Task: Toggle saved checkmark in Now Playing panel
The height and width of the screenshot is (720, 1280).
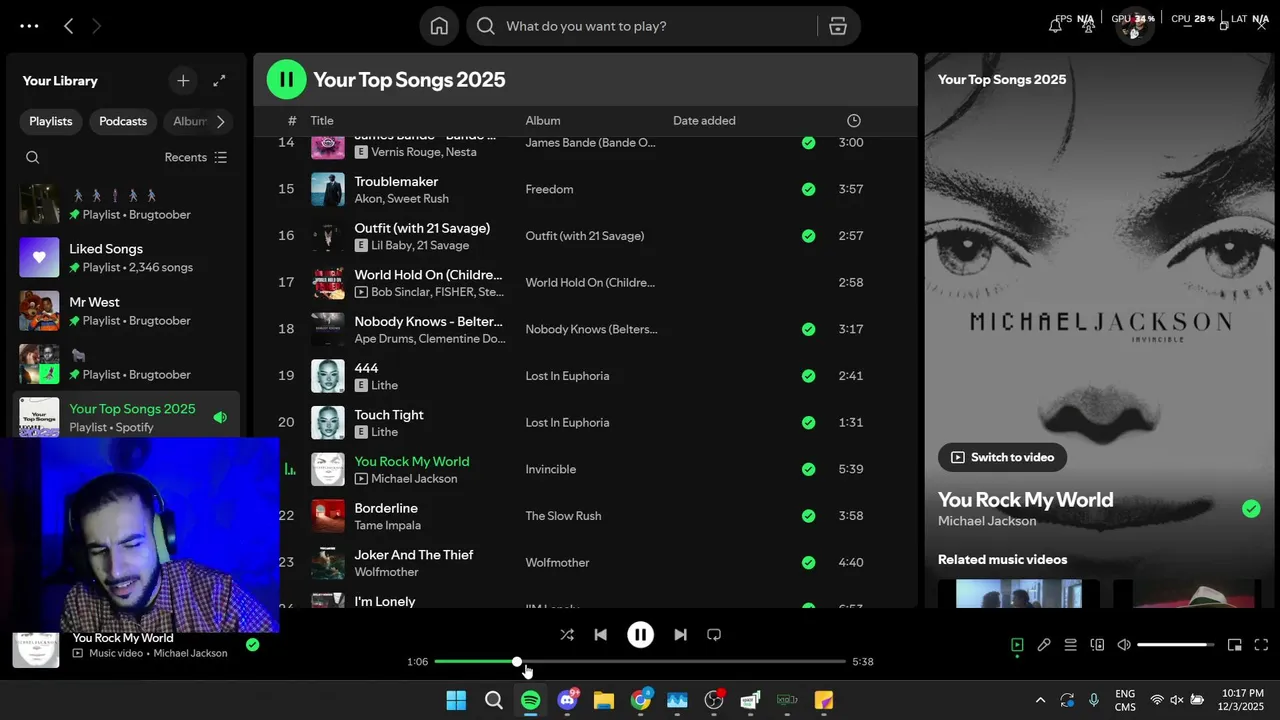Action: coord(1251,509)
